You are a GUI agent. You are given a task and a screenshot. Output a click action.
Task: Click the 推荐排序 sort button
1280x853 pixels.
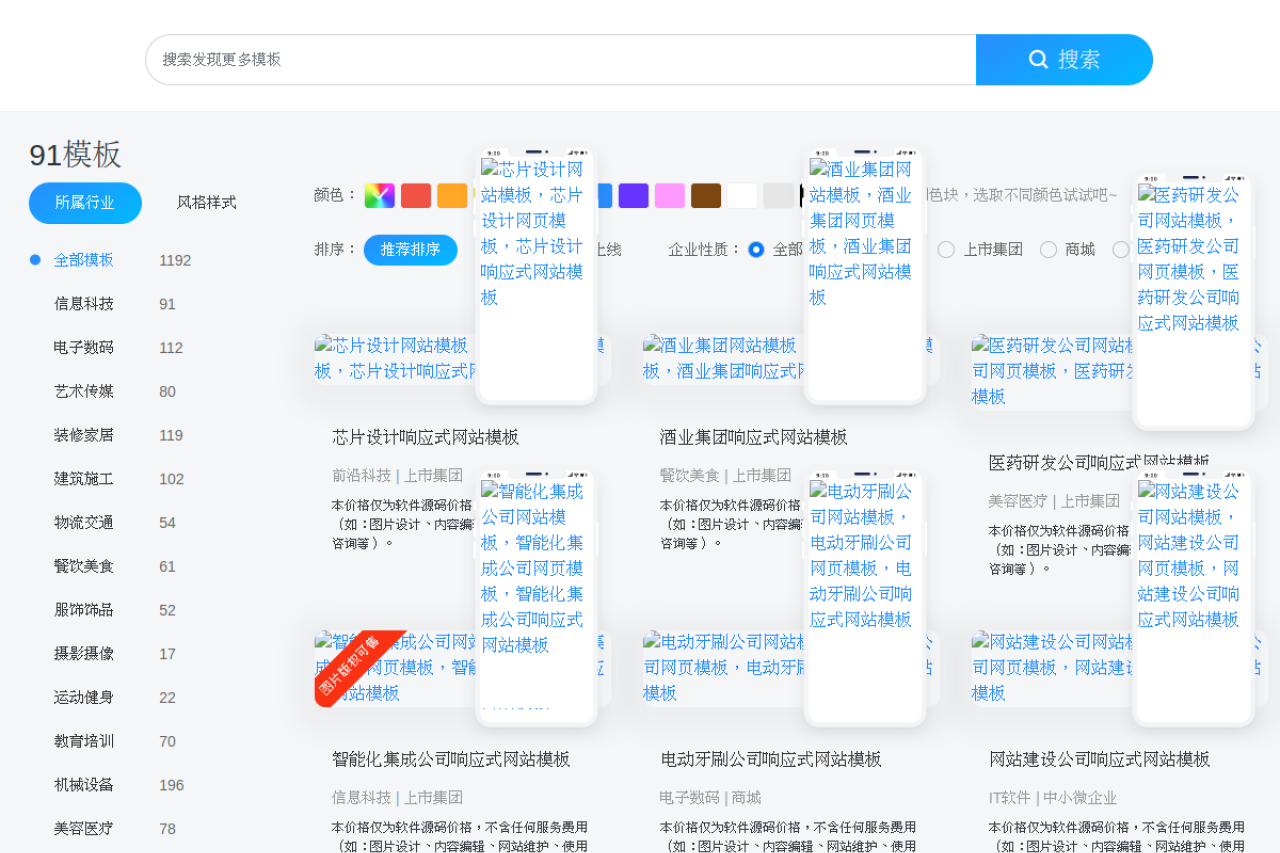click(x=411, y=250)
